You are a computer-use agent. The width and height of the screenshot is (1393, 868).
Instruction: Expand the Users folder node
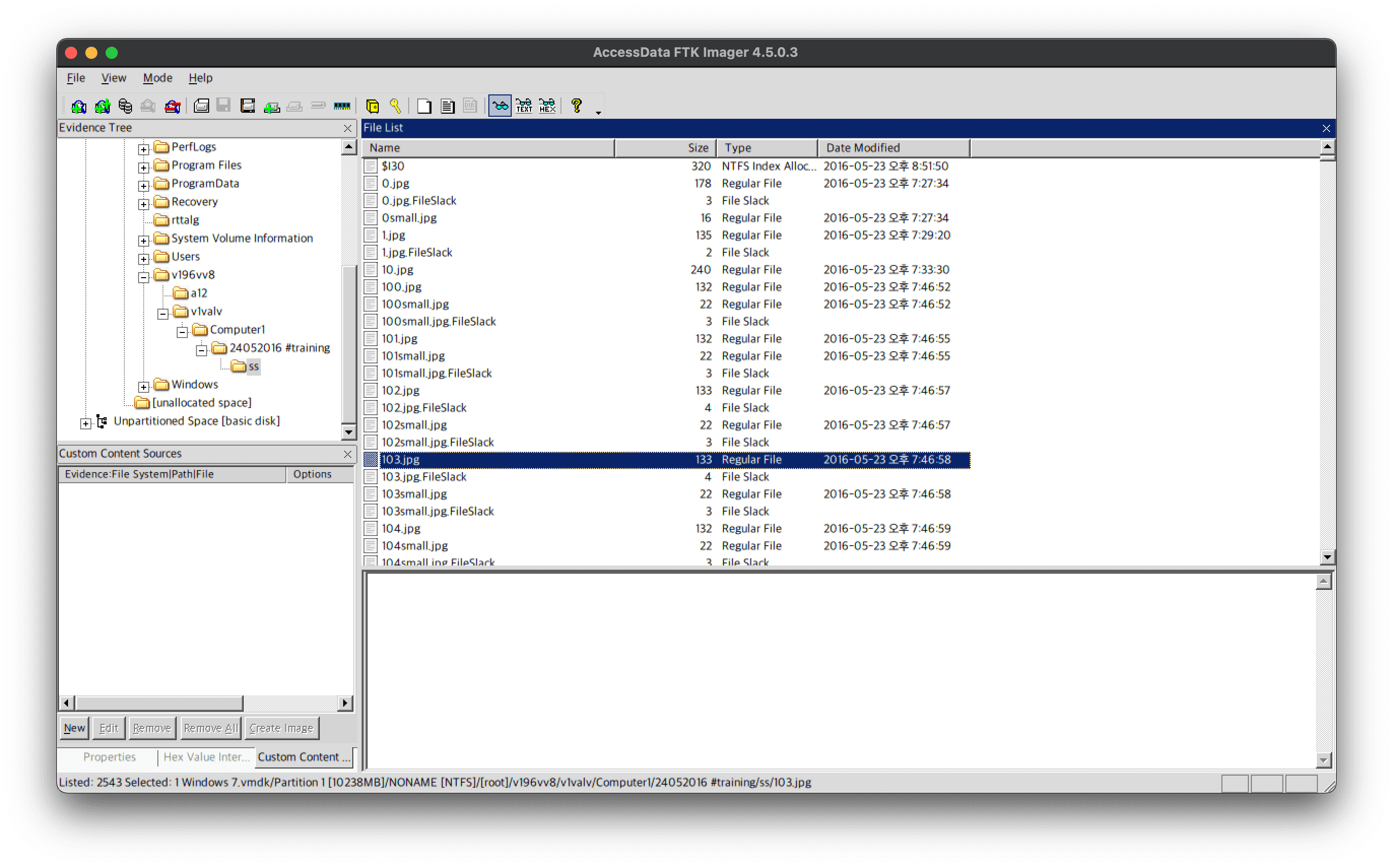pos(144,258)
